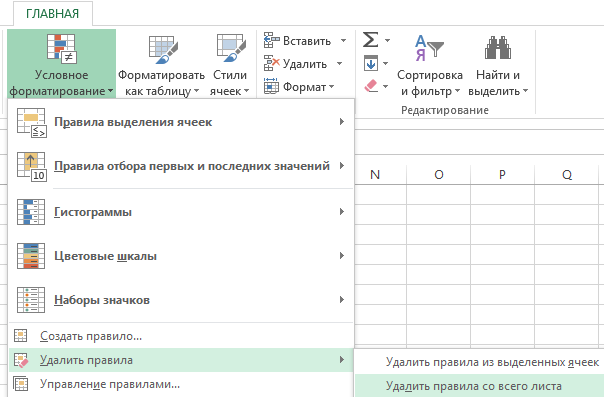Choose Создать правило... menu item
Image resolution: width=604 pixels, height=397 pixels.
tap(181, 336)
